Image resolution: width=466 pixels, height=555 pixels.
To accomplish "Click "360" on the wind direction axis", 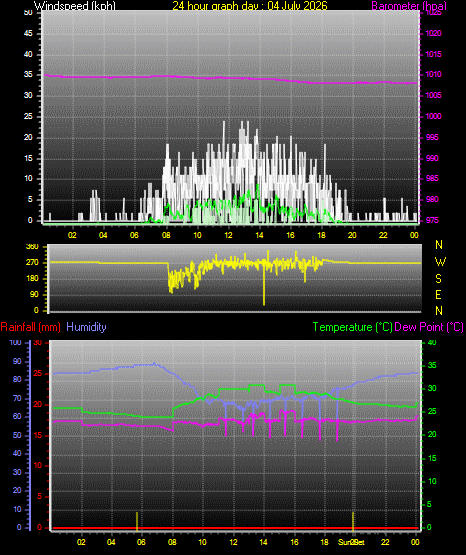I will point(32,247).
